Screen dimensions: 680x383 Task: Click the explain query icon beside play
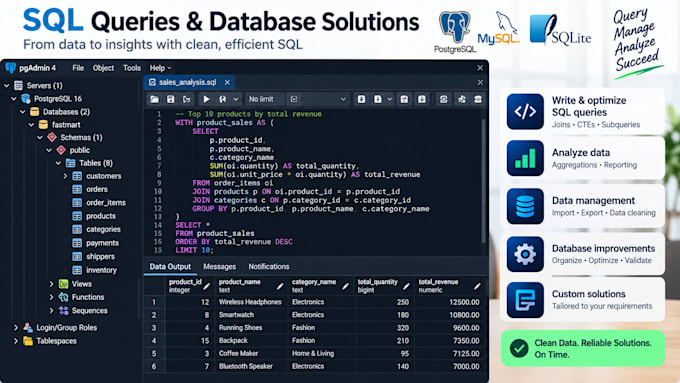click(x=222, y=99)
